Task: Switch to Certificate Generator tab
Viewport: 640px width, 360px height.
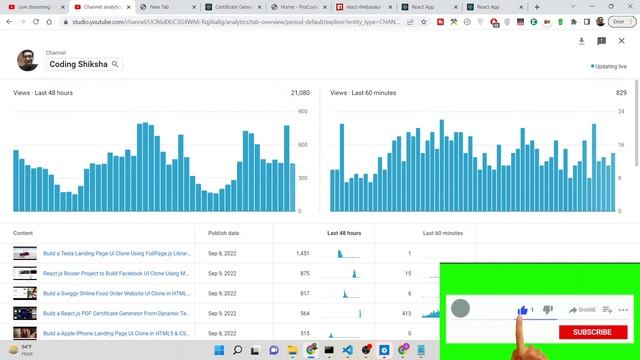Action: (x=233, y=7)
